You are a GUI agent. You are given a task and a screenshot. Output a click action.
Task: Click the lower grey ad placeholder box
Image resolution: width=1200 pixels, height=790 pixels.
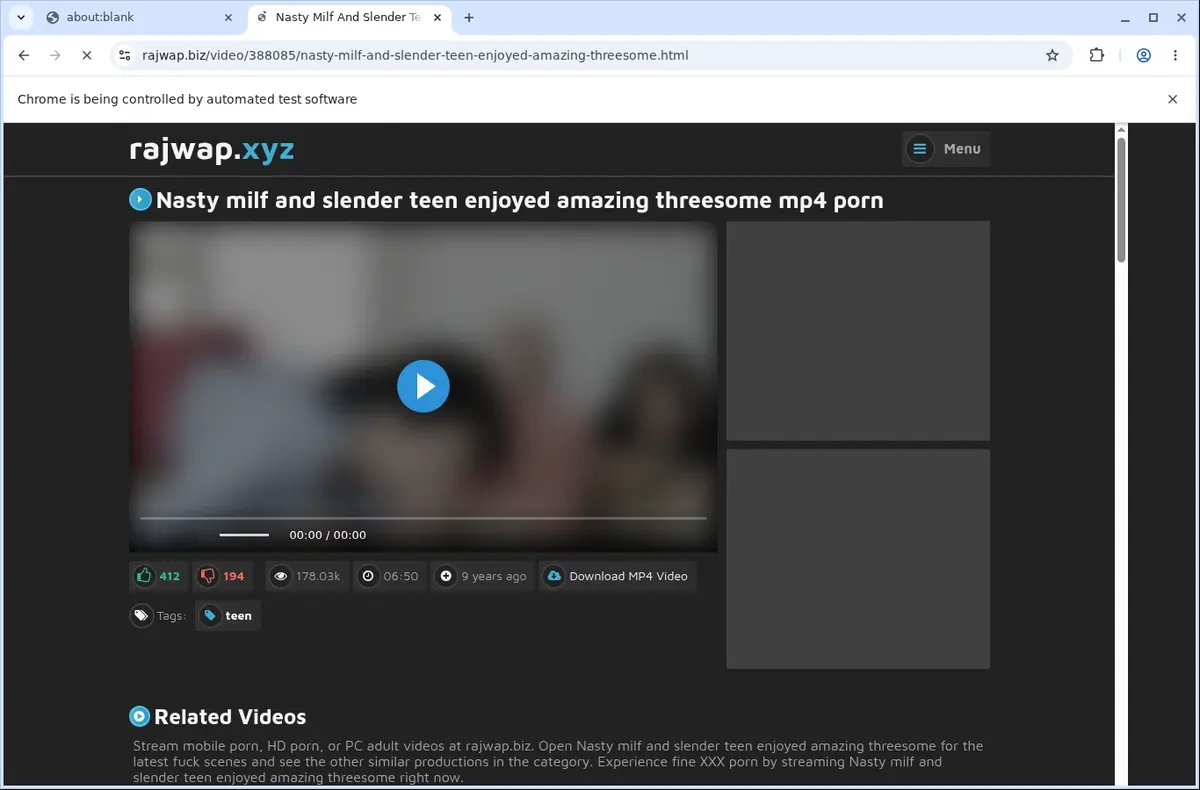[x=858, y=559]
